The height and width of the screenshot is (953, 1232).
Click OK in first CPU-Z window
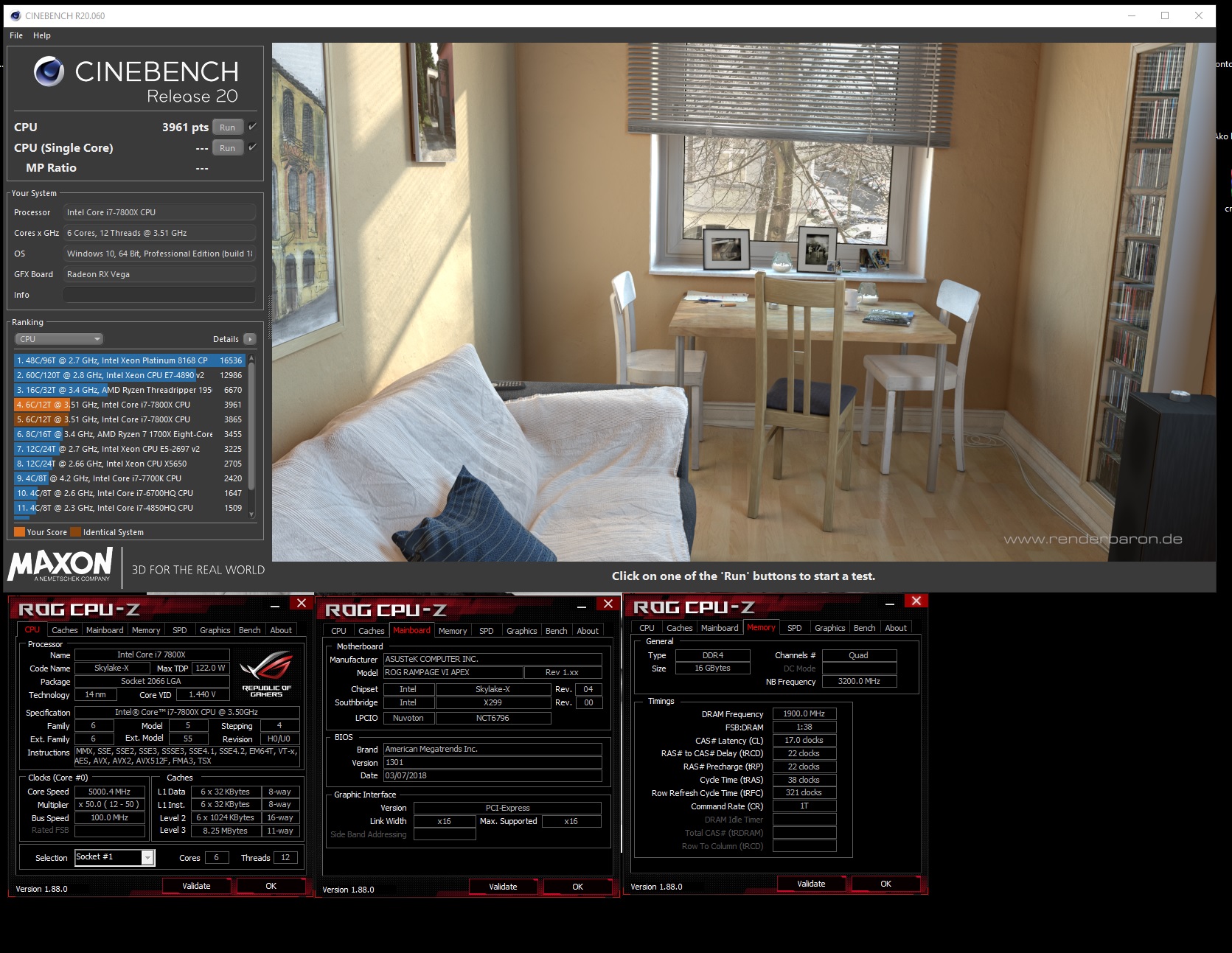tap(271, 886)
